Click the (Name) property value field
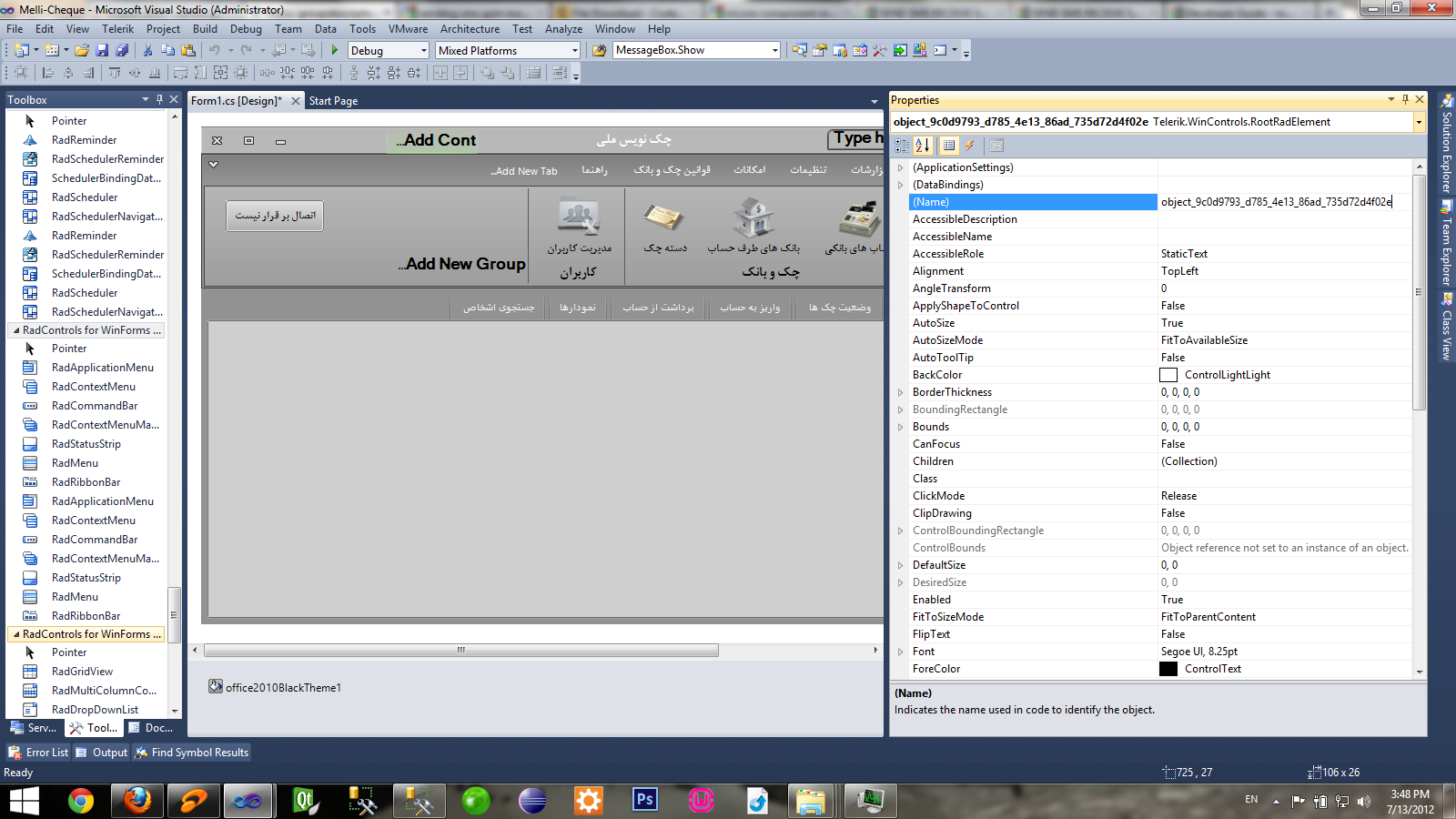The image size is (1456, 819). tap(1285, 202)
